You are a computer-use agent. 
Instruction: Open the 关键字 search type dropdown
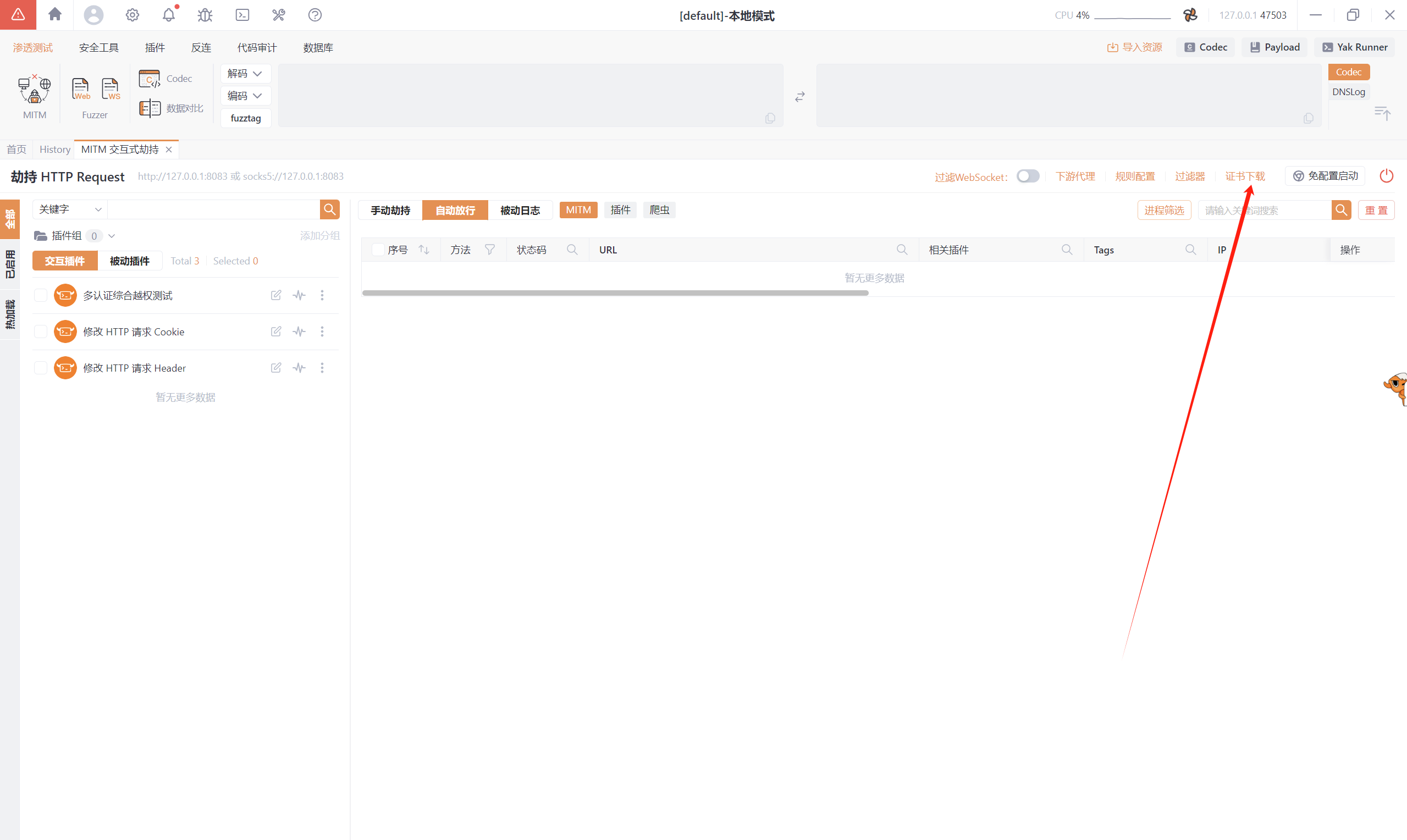(x=70, y=209)
